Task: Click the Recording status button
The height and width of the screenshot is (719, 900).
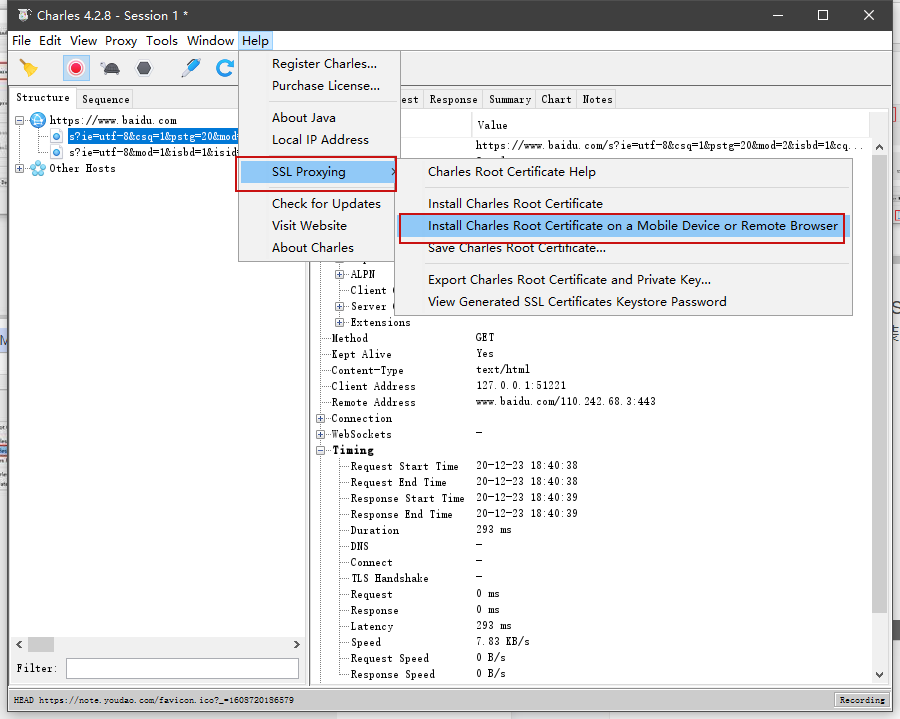Action: [x=862, y=699]
